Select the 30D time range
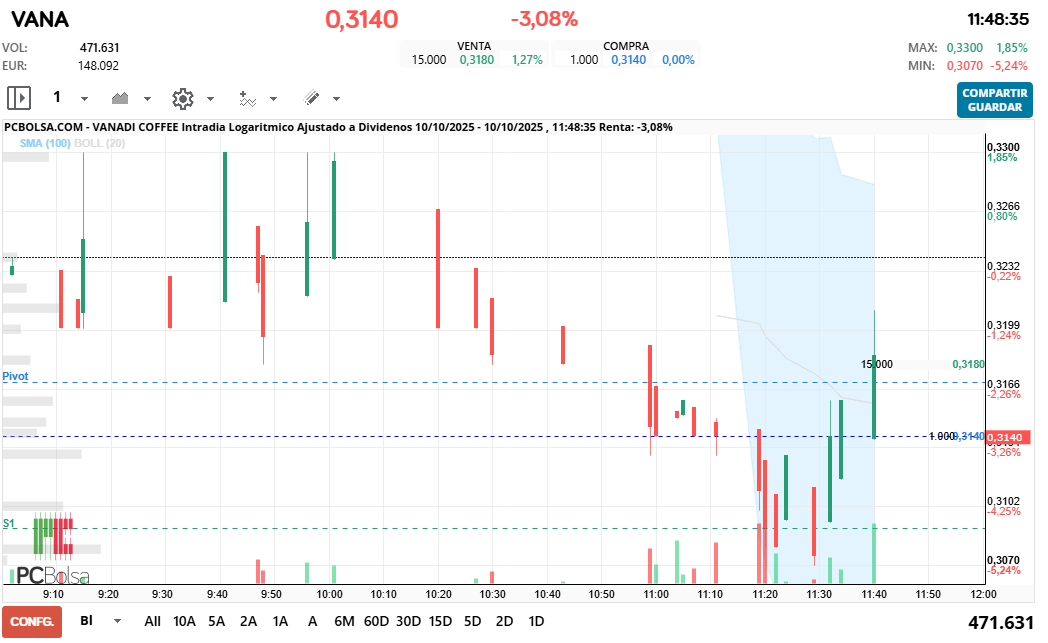The height and width of the screenshot is (643, 1048). click(408, 621)
